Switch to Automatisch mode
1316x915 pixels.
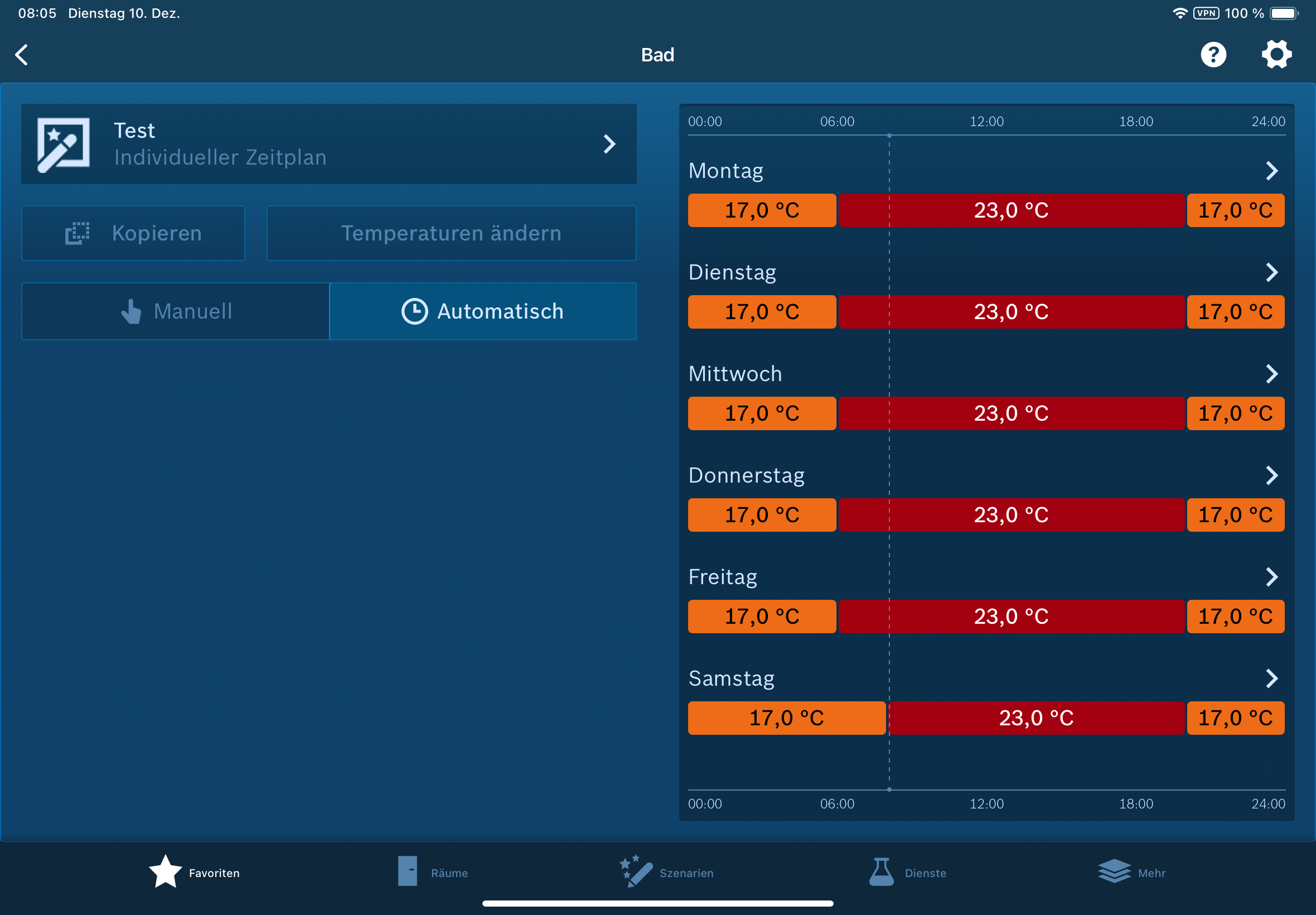(x=482, y=311)
